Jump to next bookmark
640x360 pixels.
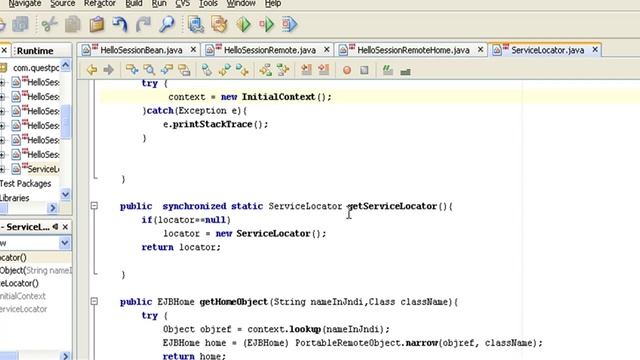pos(242,70)
